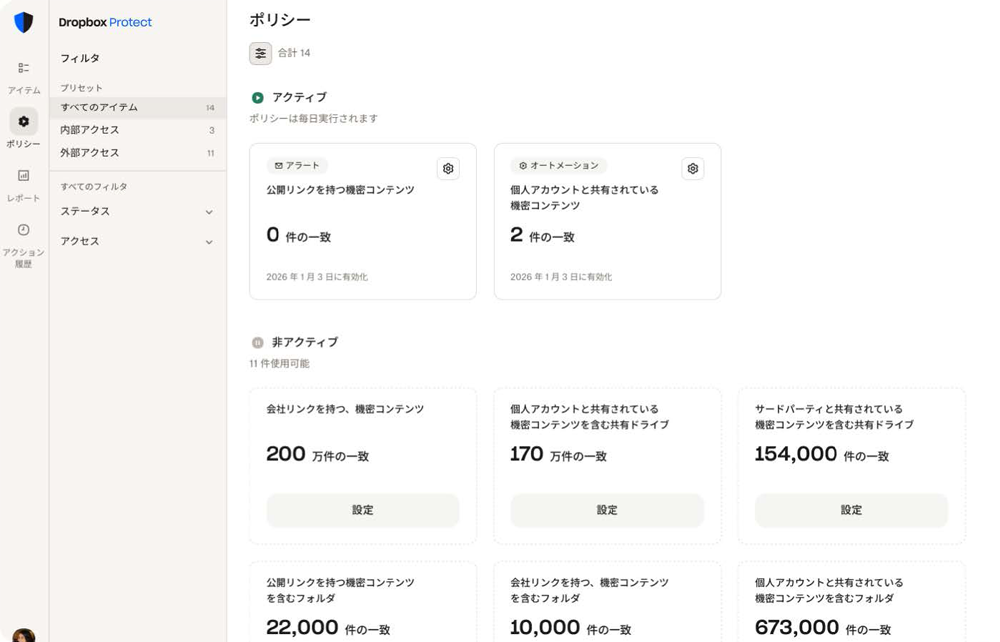Open the 公開リンクを持つ機密コンテンツ alert card
This screenshot has width=1000, height=642.
[363, 221]
